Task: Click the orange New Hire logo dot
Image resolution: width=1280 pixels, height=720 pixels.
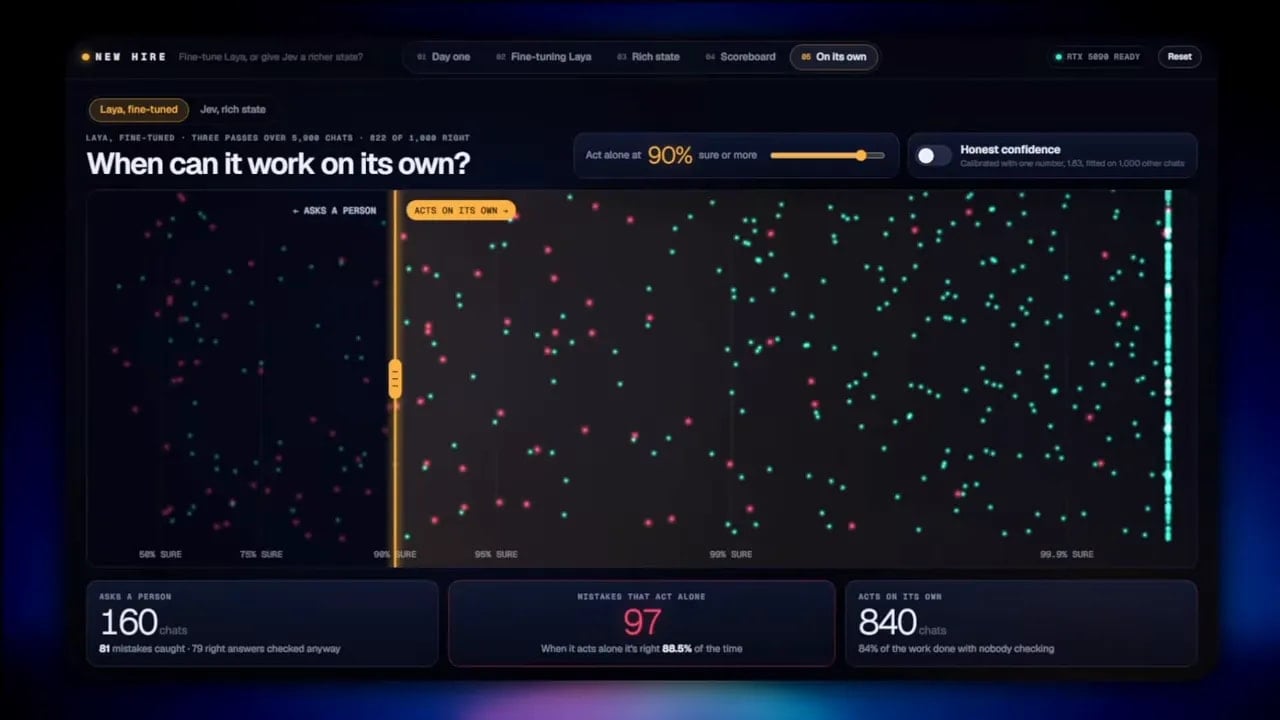Action: [x=86, y=57]
